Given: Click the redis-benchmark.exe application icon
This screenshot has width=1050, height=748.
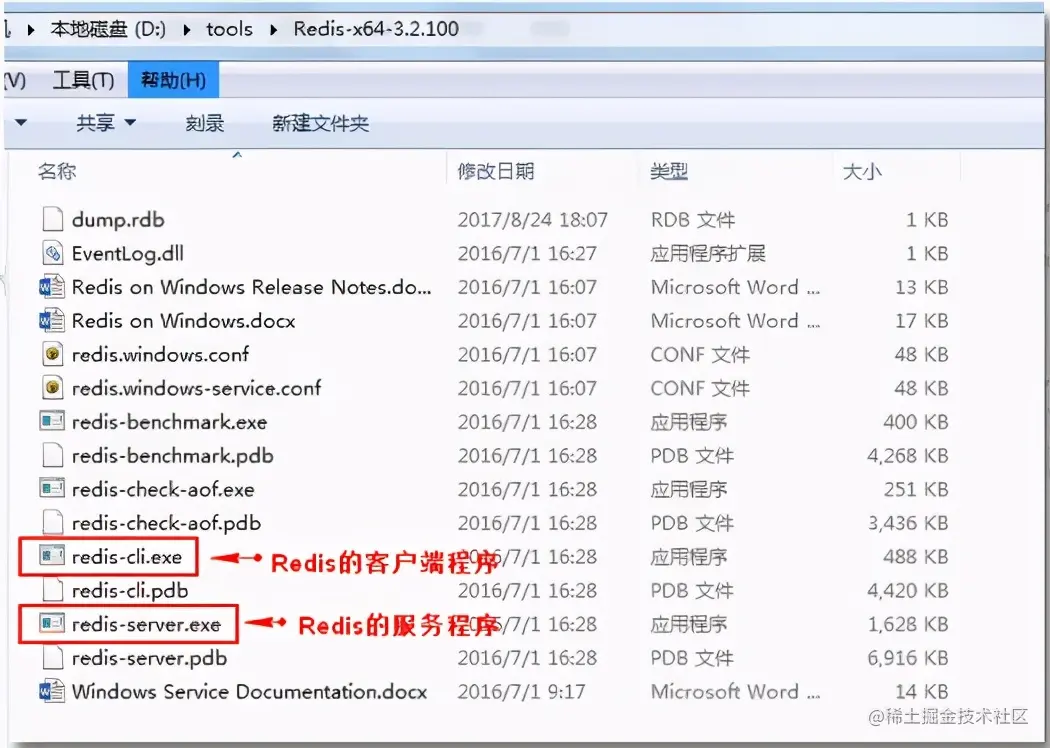Looking at the screenshot, I should coord(52,421).
